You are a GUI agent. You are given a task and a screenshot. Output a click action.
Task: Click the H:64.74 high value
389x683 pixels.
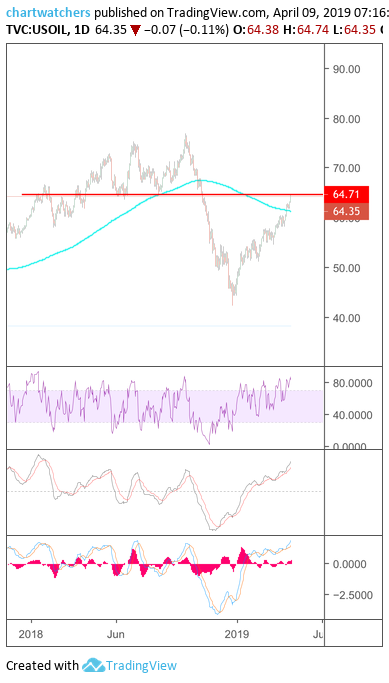point(306,30)
